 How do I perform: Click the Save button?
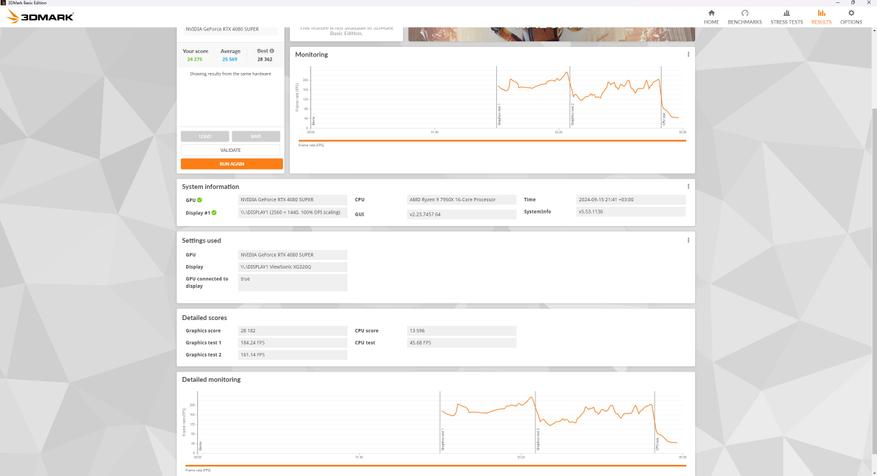pyautogui.click(x=256, y=136)
